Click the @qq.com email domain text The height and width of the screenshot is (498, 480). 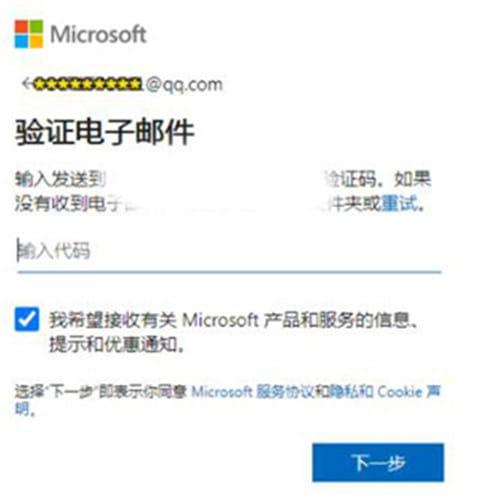tap(184, 85)
